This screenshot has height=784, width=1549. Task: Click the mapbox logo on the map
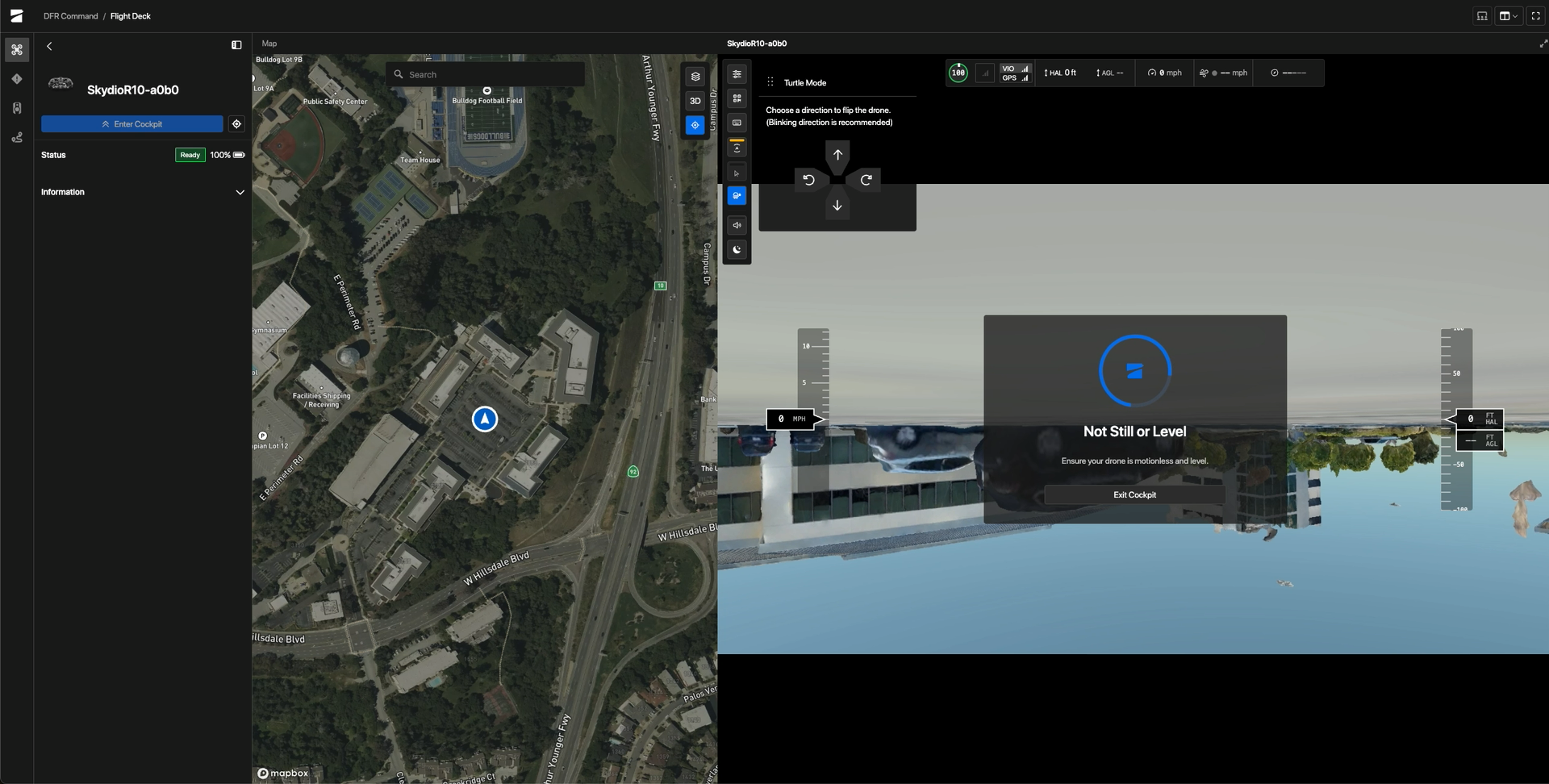coord(282,774)
